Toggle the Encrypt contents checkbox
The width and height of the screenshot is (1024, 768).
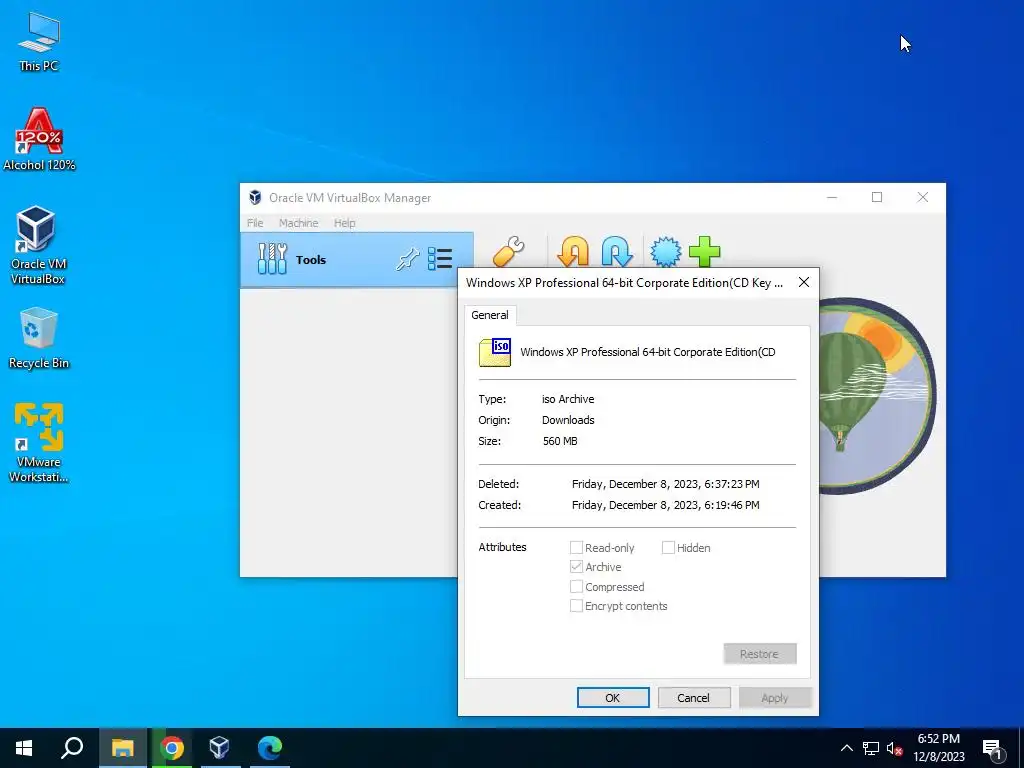point(576,605)
